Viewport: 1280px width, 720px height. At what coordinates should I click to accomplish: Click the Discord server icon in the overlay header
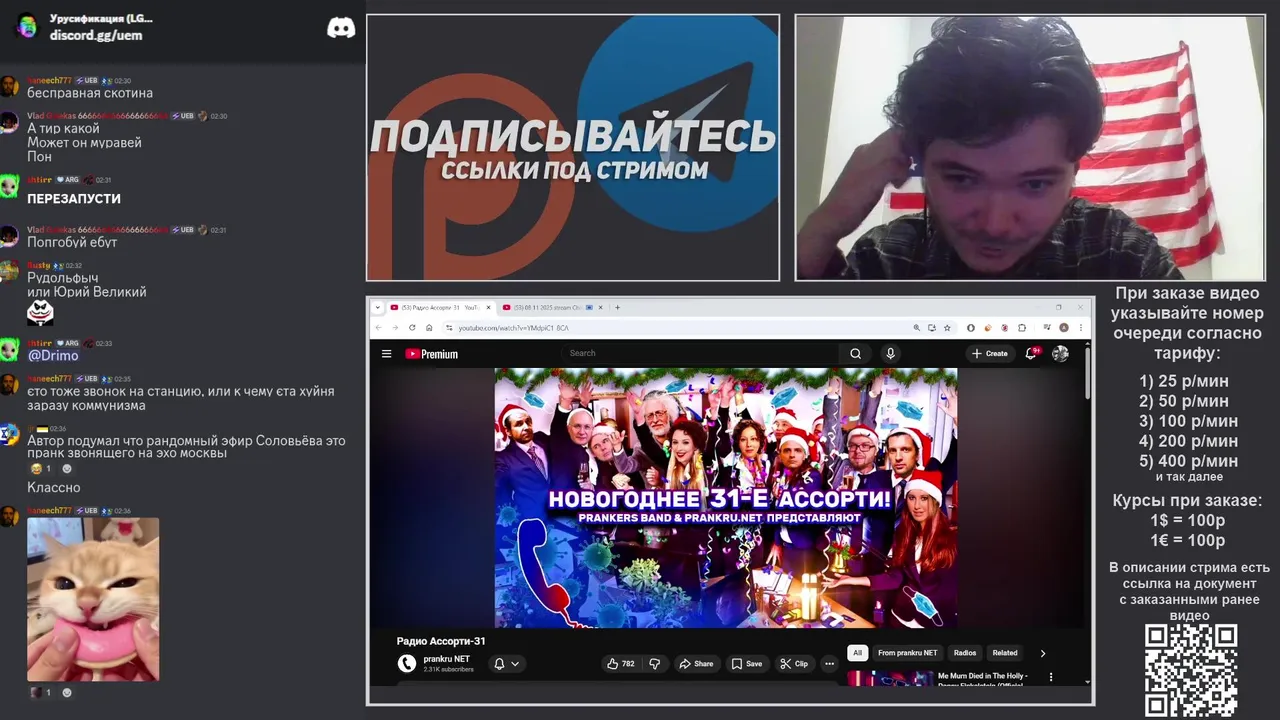(x=27, y=26)
